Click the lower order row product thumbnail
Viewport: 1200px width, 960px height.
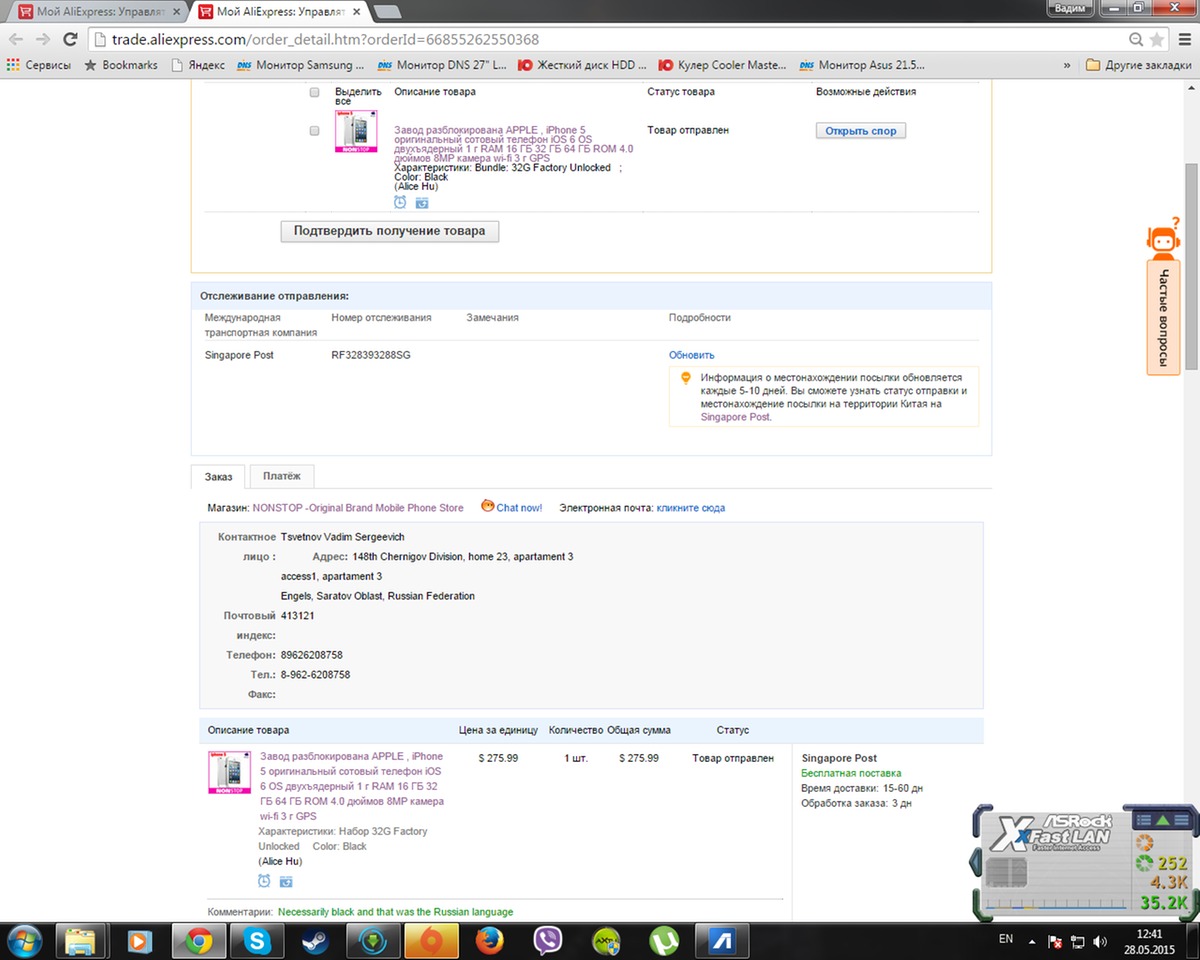(x=229, y=772)
